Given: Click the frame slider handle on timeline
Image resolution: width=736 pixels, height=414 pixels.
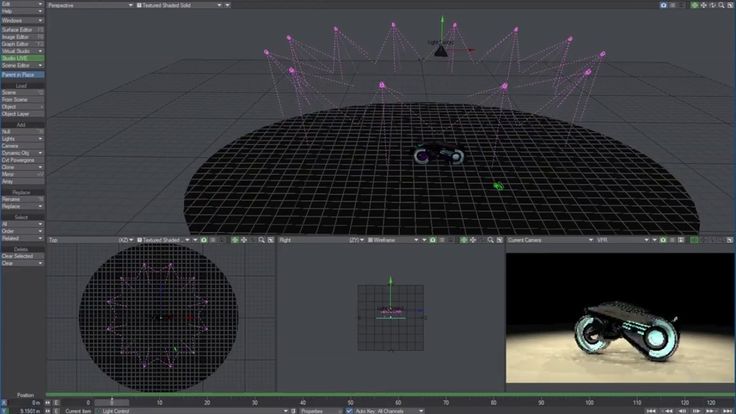Looking at the screenshot, I should pos(112,402).
